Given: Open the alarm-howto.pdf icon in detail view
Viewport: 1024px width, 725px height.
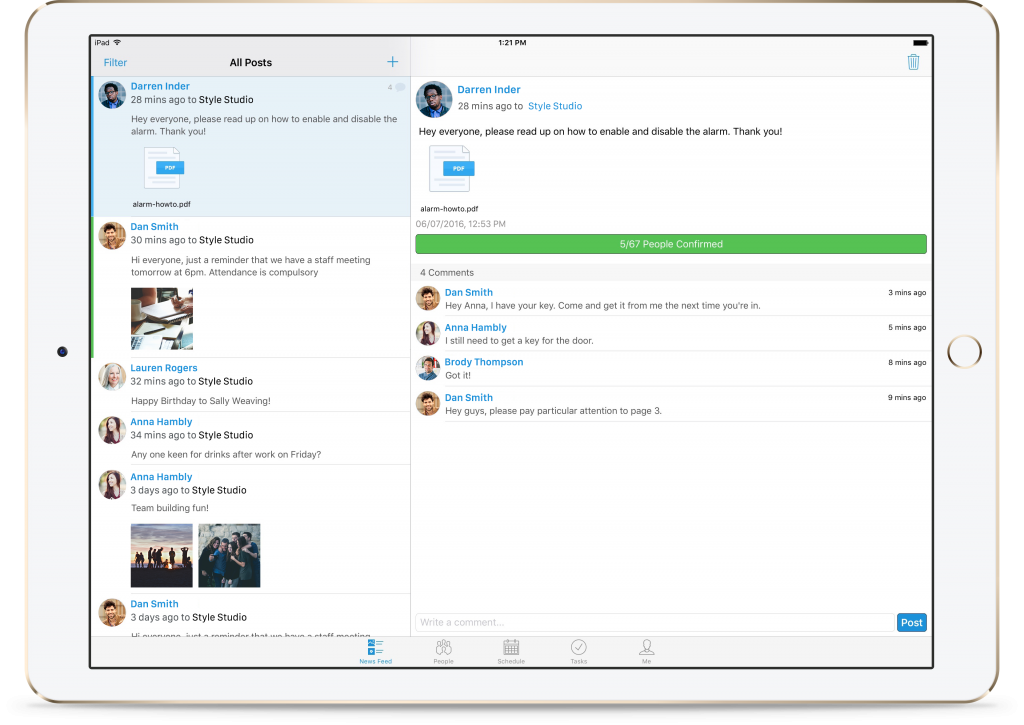Looking at the screenshot, I should coord(451,169).
